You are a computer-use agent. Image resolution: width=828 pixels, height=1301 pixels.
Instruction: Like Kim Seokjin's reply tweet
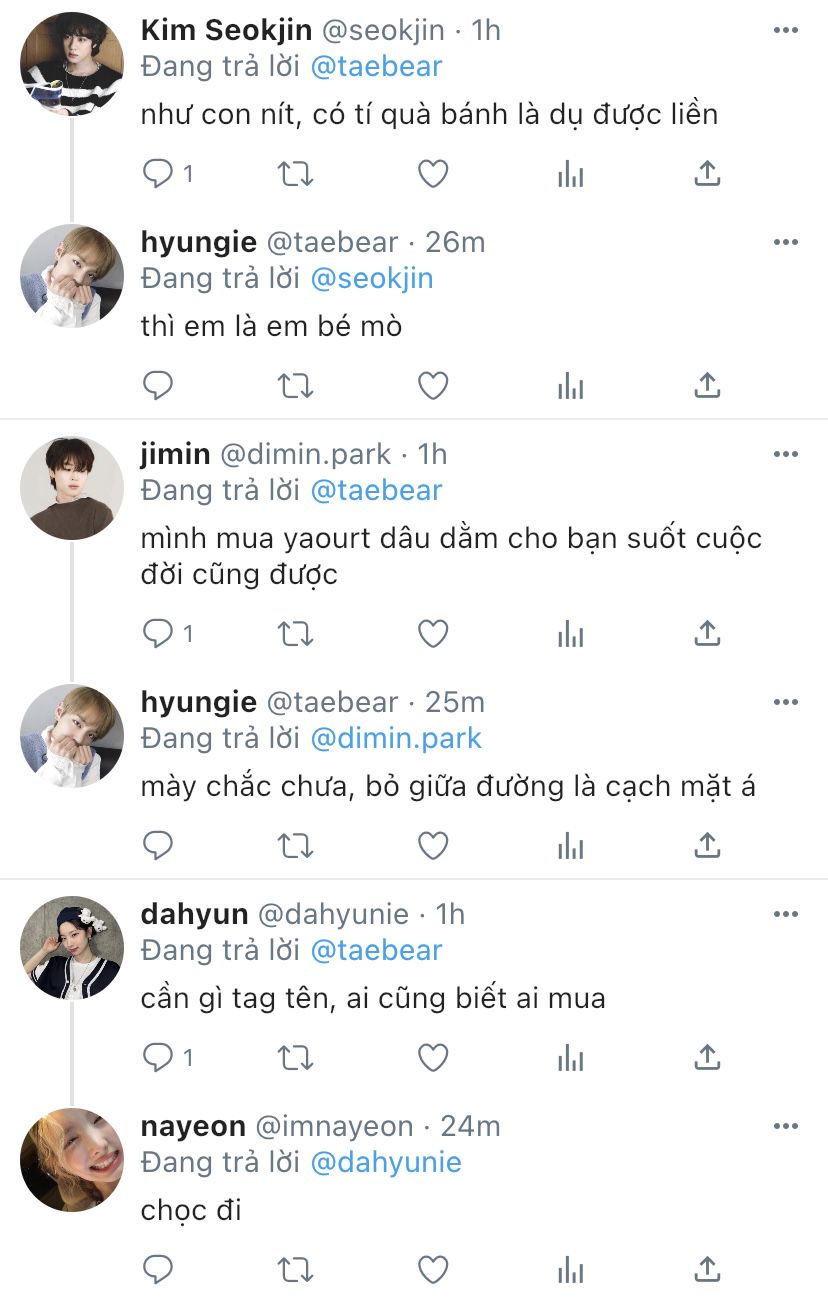(x=432, y=174)
